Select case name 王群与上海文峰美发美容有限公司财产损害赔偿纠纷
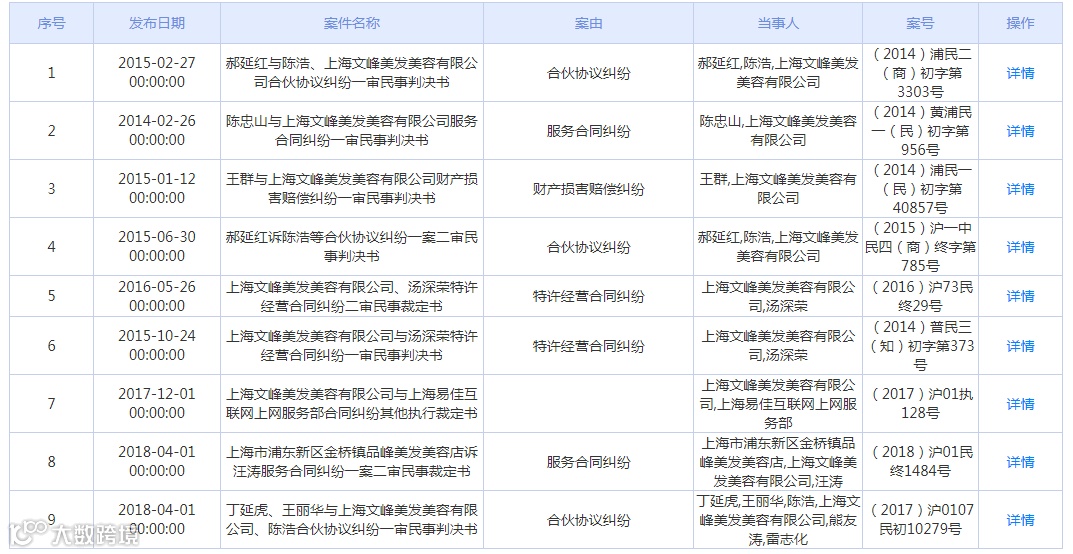Screen dimensions: 1073x554 point(352,189)
